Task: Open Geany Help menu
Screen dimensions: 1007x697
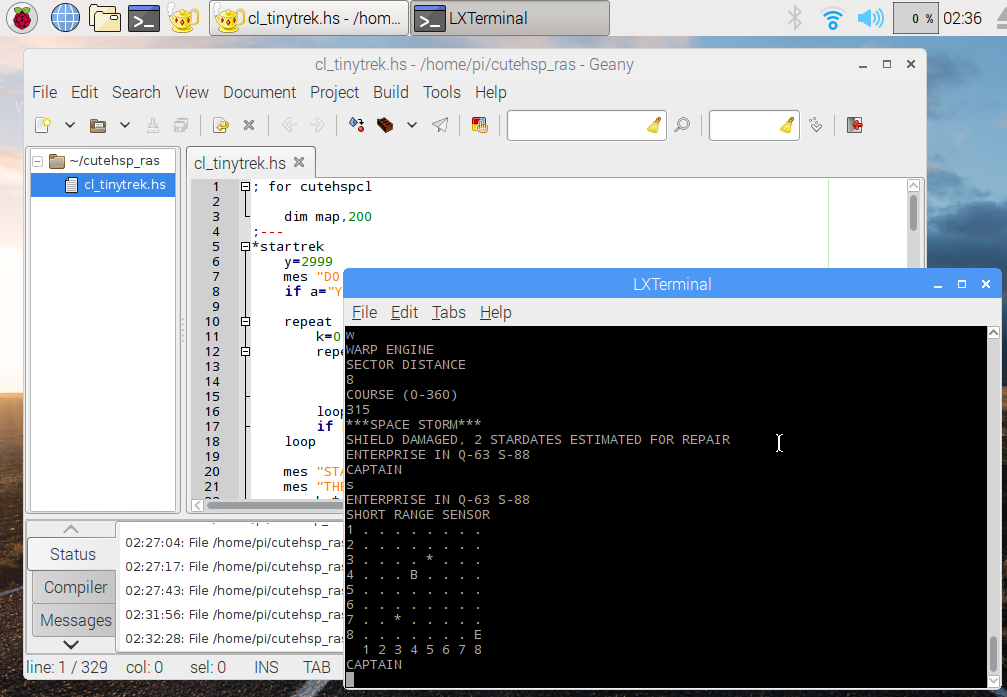Action: coord(491,93)
